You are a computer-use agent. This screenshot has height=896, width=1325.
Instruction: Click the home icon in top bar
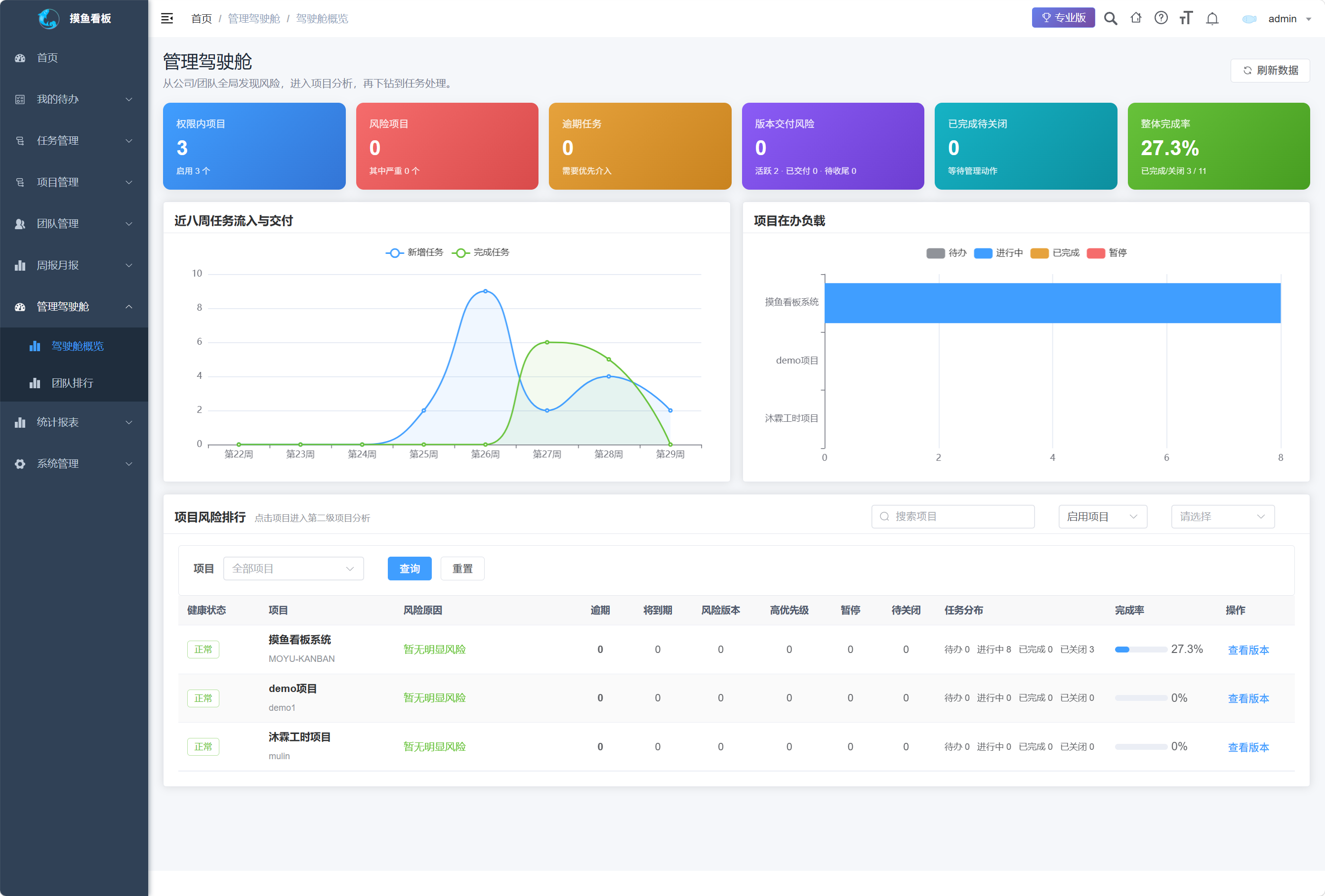click(x=1136, y=18)
